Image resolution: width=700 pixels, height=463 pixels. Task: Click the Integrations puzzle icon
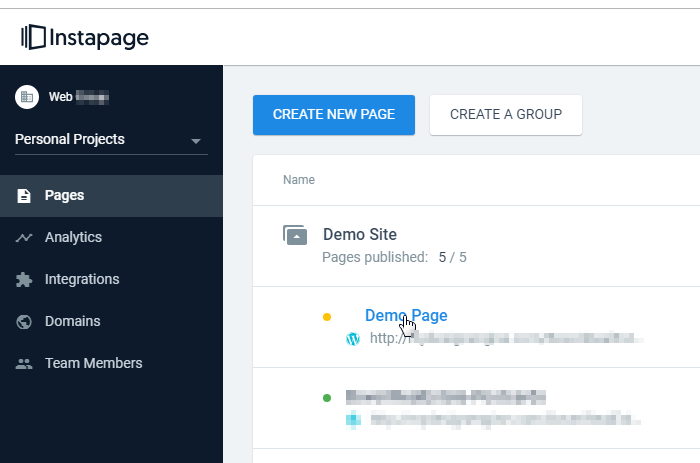point(24,279)
